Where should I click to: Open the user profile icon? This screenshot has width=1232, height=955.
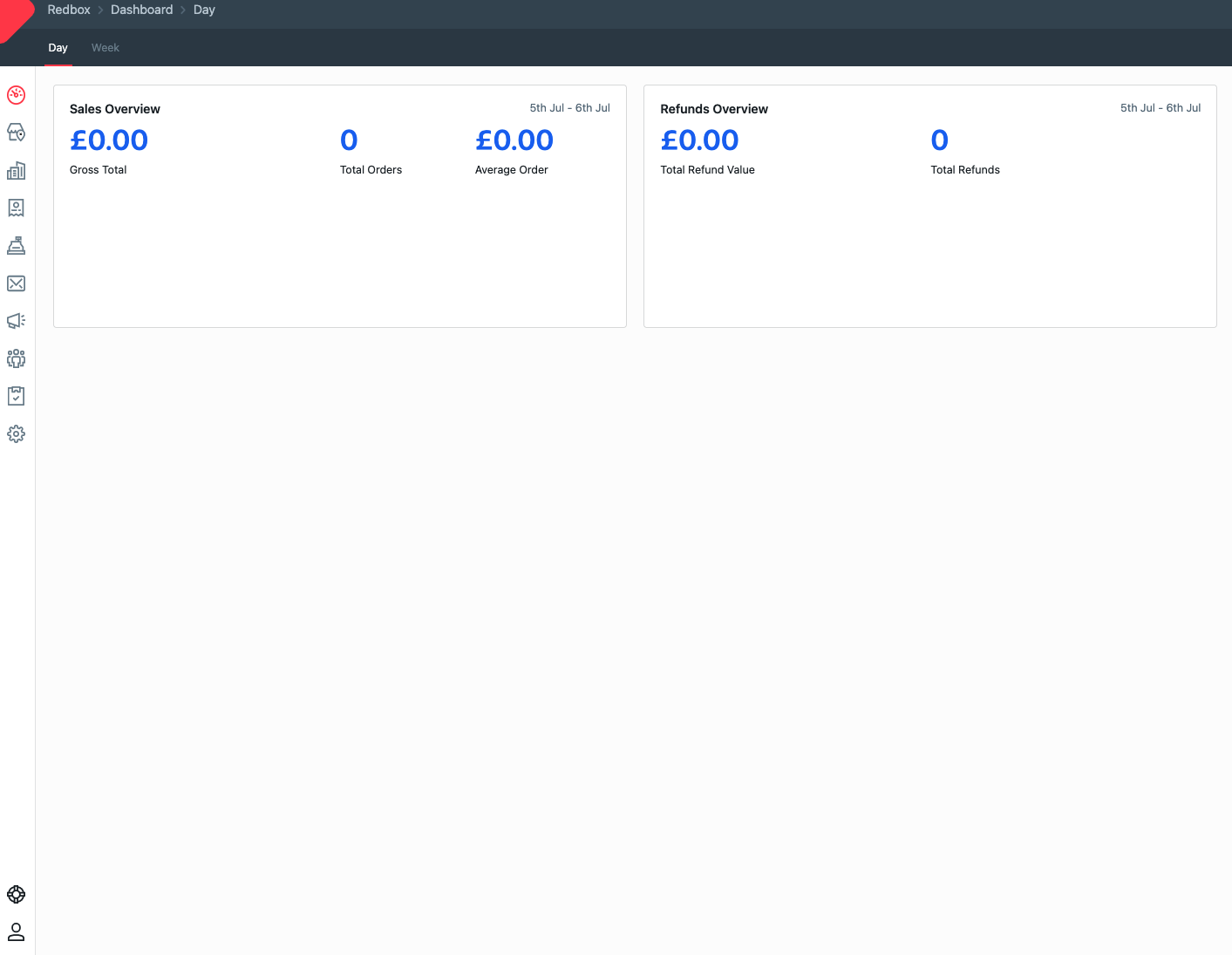pos(16,931)
